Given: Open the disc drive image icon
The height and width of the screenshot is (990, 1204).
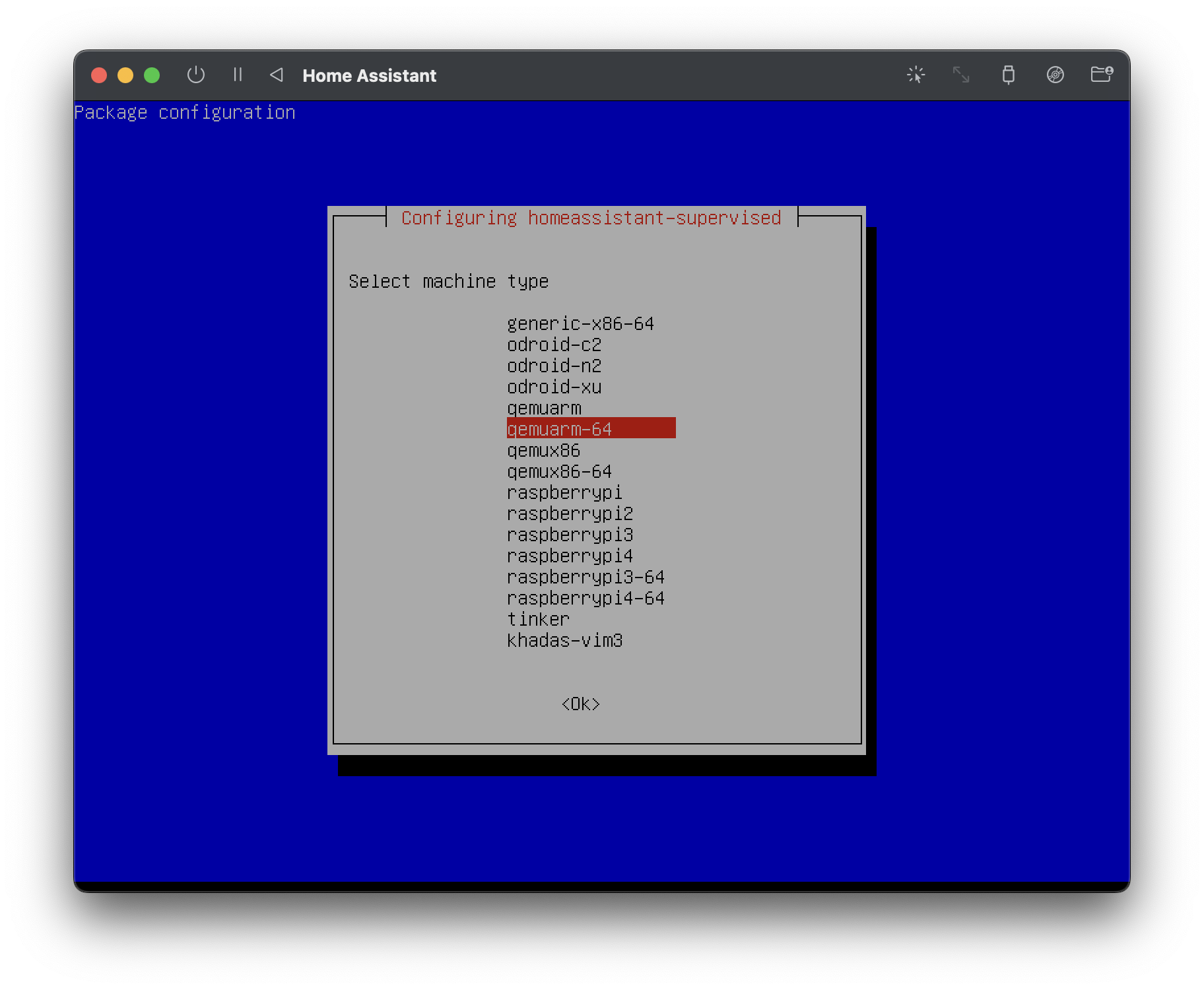Looking at the screenshot, I should 1055,75.
